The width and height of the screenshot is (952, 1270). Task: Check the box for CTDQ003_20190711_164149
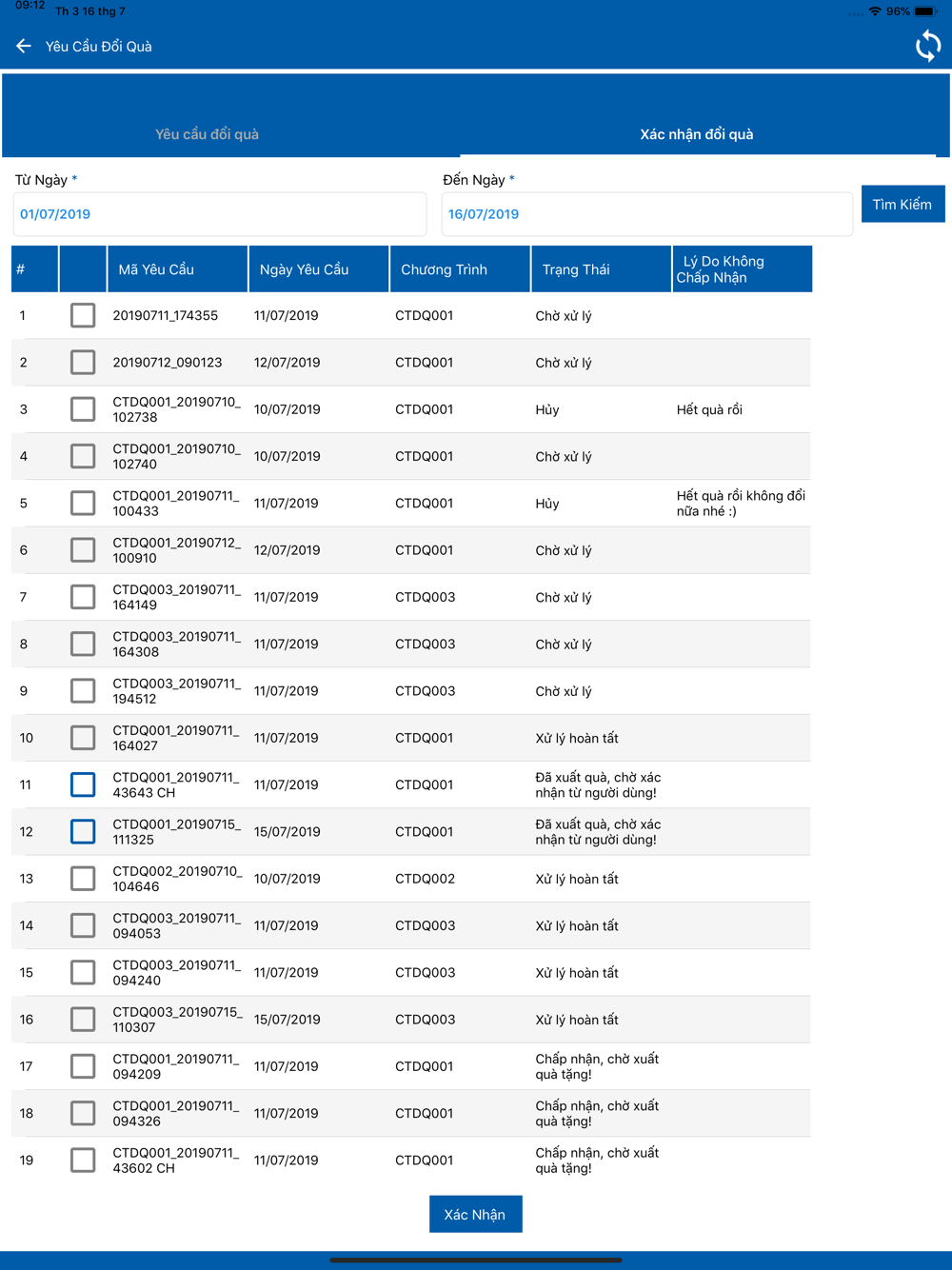[83, 597]
